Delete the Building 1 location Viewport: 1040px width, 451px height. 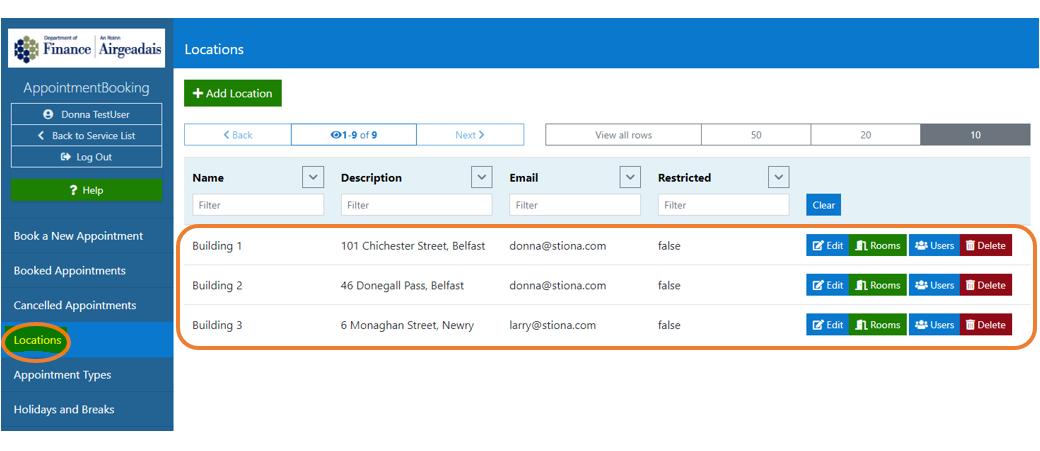(x=985, y=246)
